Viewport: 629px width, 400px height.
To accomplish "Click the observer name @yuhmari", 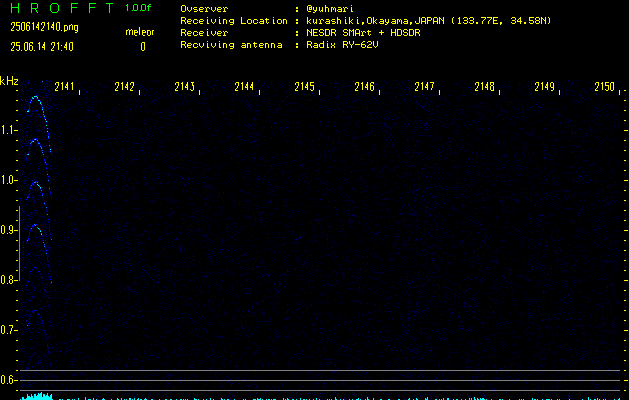I will 330,9.
